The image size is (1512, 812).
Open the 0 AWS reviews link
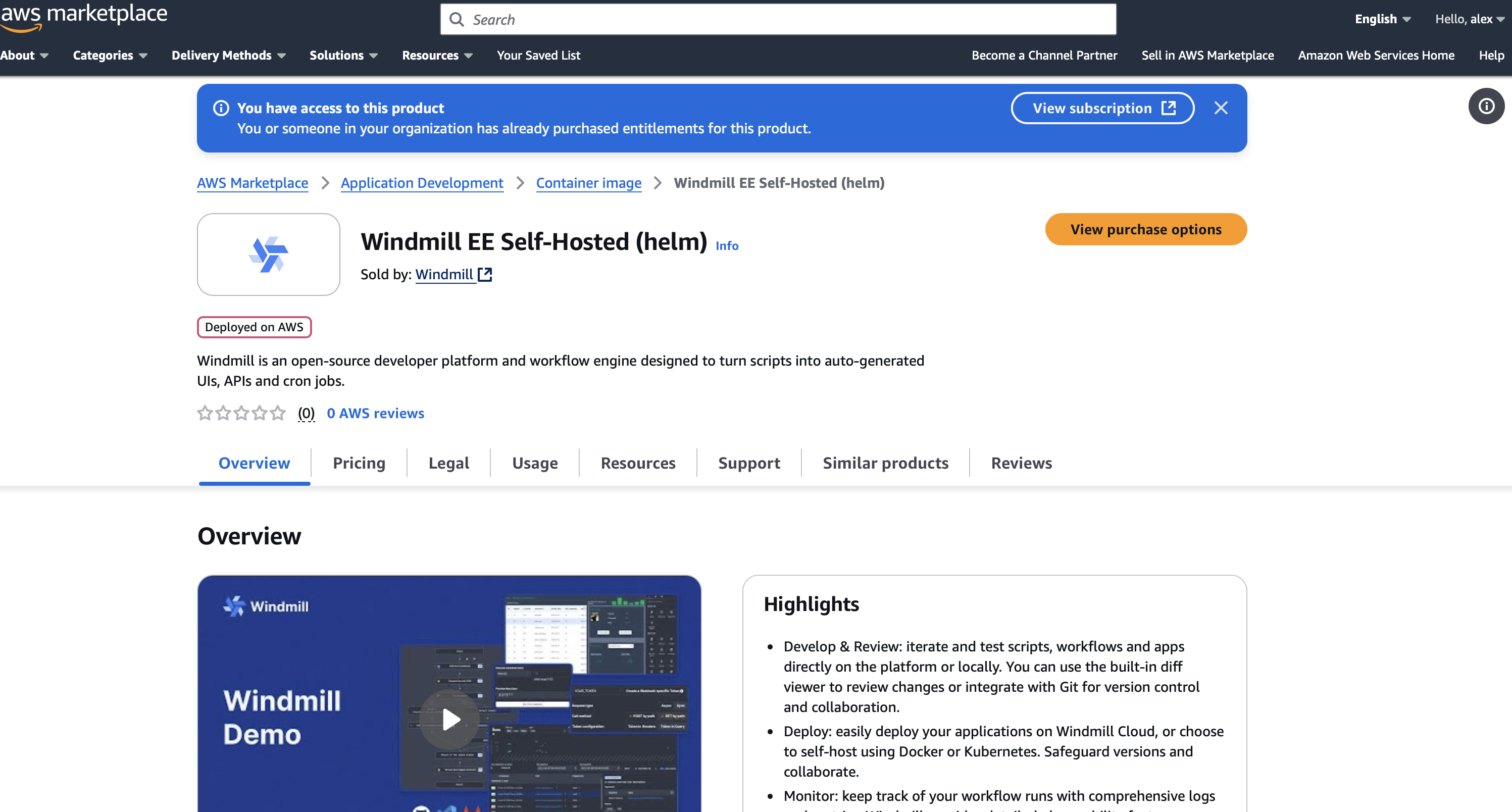(x=376, y=413)
